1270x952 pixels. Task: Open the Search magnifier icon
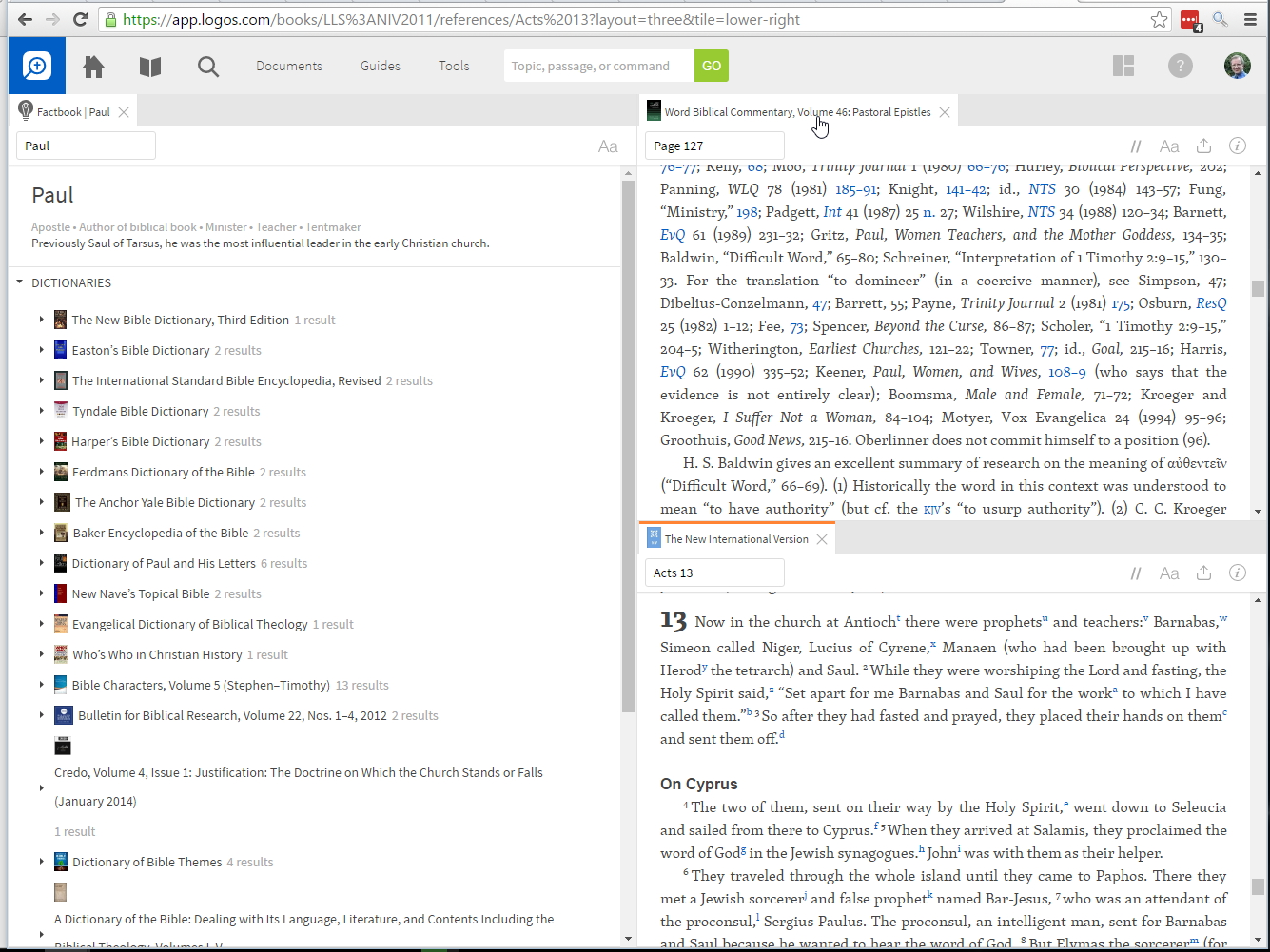click(208, 66)
